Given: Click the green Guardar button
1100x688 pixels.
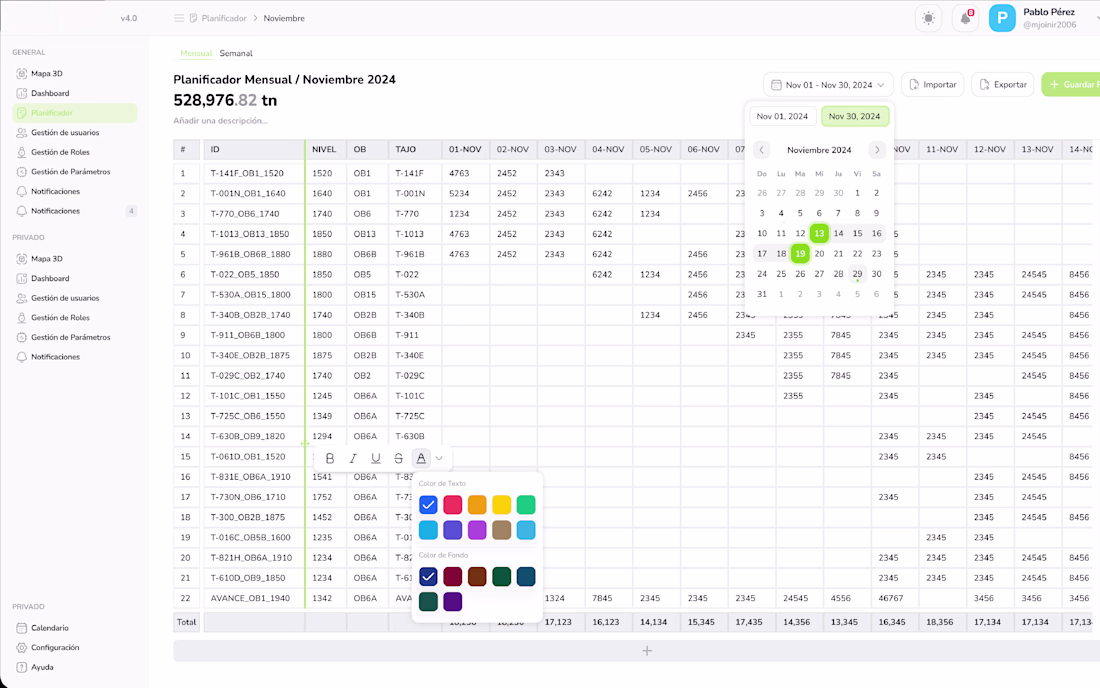Looking at the screenshot, I should coord(1071,85).
